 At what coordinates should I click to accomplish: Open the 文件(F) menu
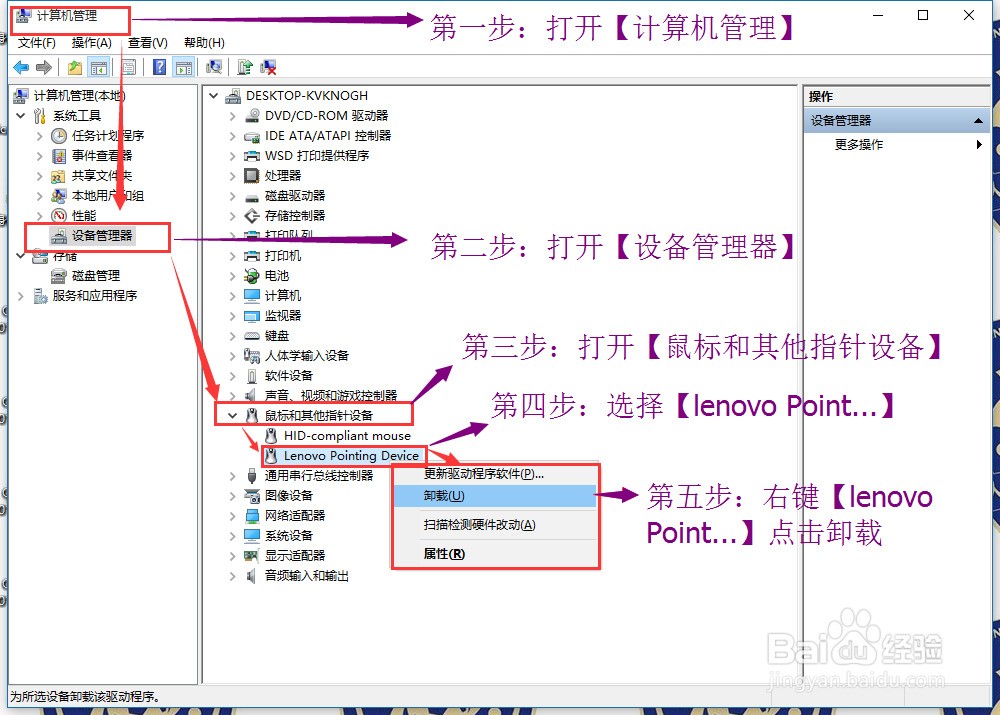point(36,43)
